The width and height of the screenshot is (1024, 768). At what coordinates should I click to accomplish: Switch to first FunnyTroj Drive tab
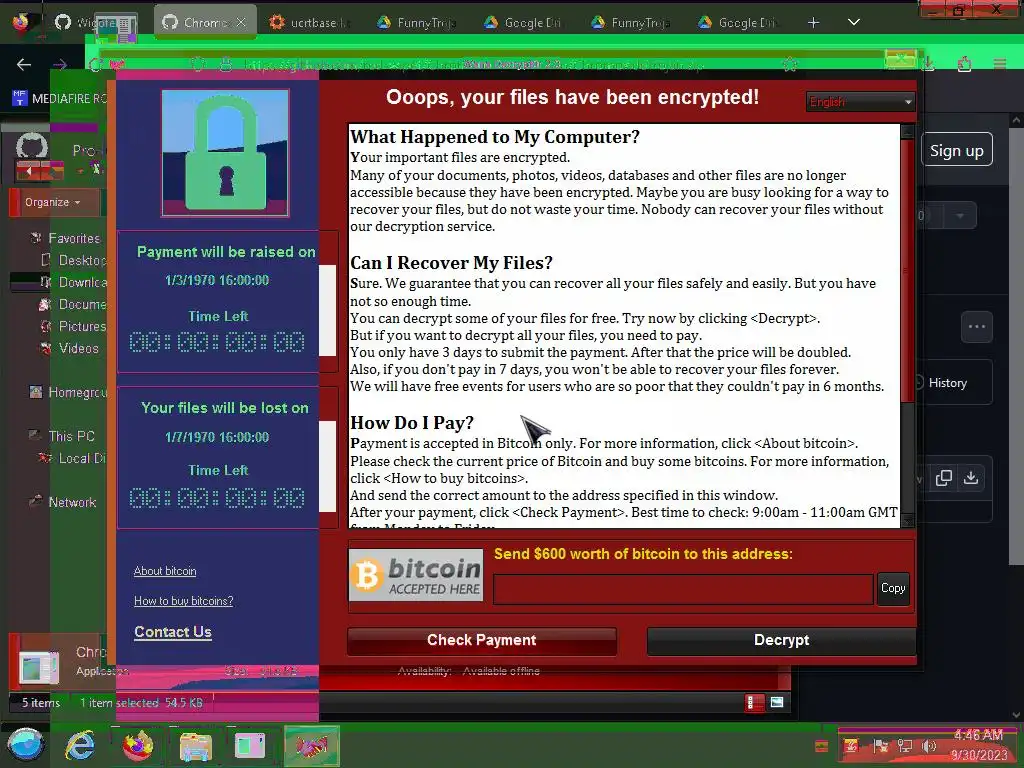[x=418, y=22]
